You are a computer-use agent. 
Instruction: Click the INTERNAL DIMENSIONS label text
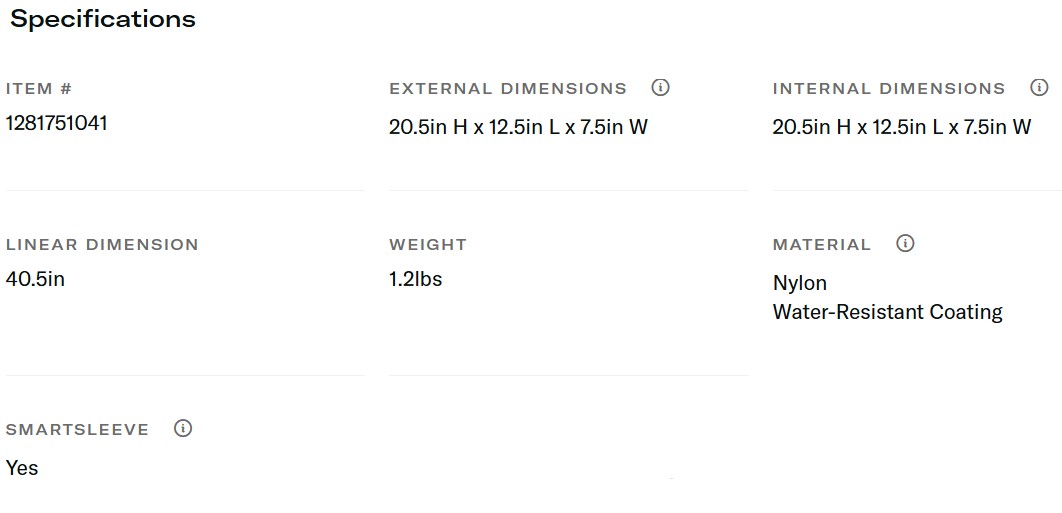coord(889,89)
